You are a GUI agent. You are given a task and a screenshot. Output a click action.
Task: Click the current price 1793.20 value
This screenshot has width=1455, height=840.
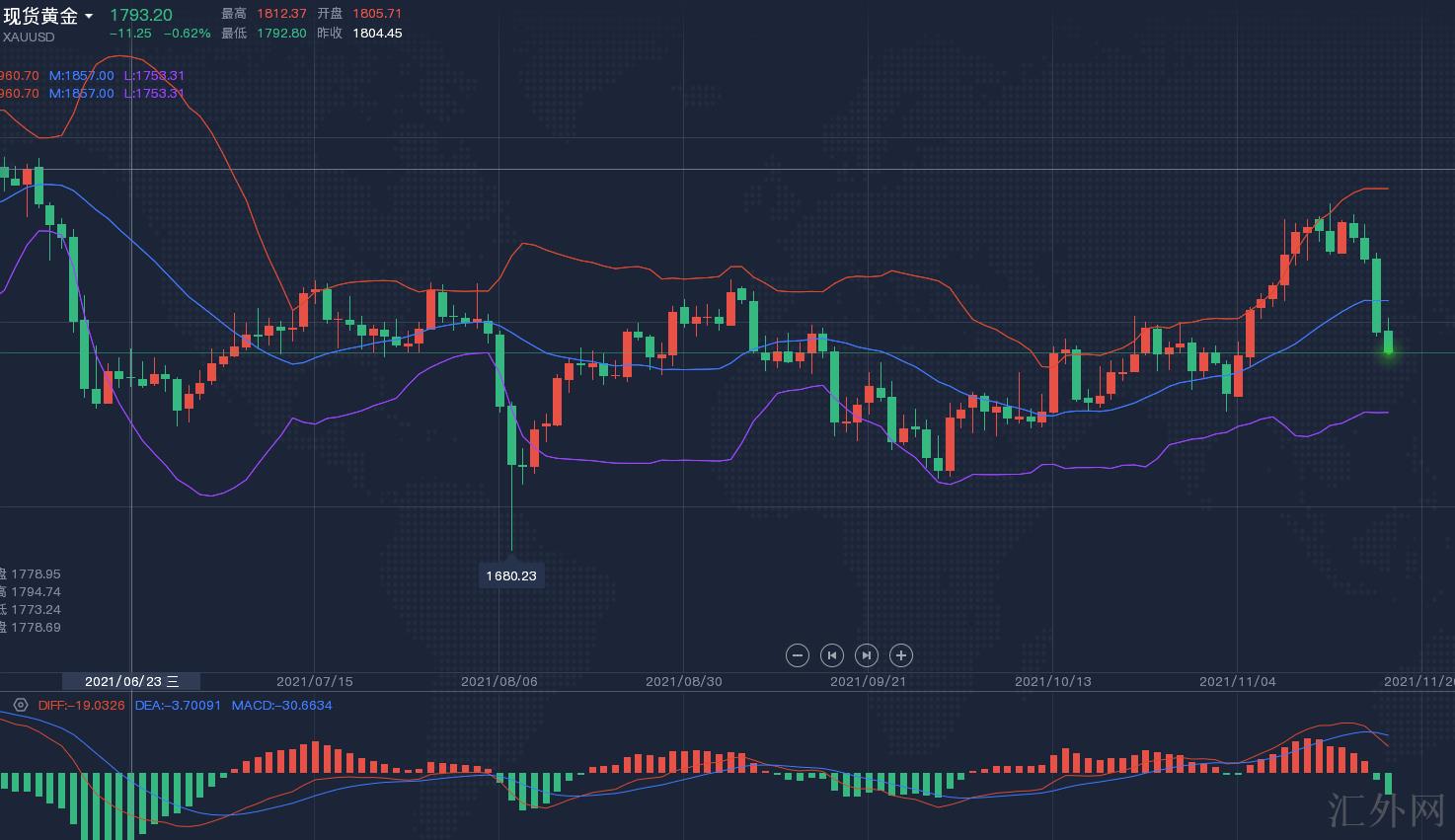(x=140, y=15)
